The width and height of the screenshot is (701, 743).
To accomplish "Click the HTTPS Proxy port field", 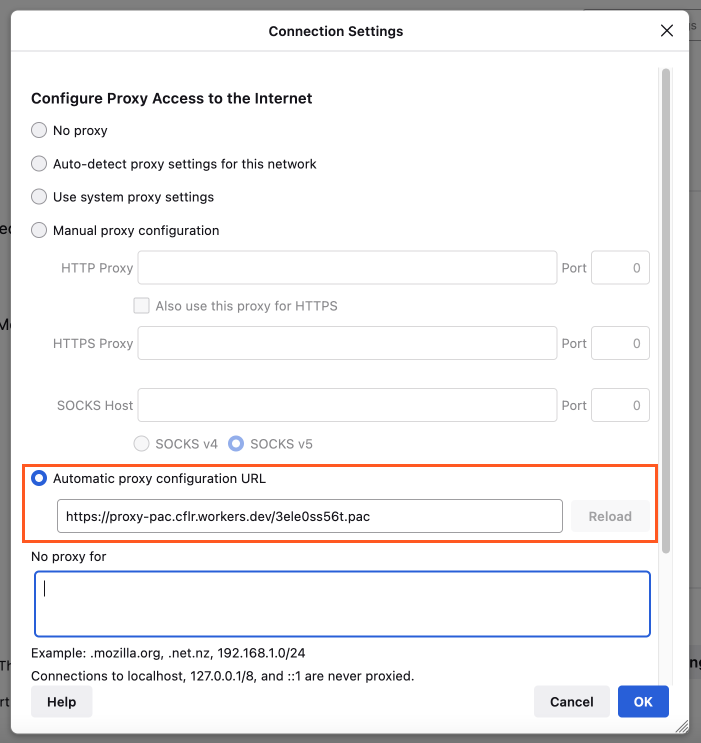I will 620,343.
